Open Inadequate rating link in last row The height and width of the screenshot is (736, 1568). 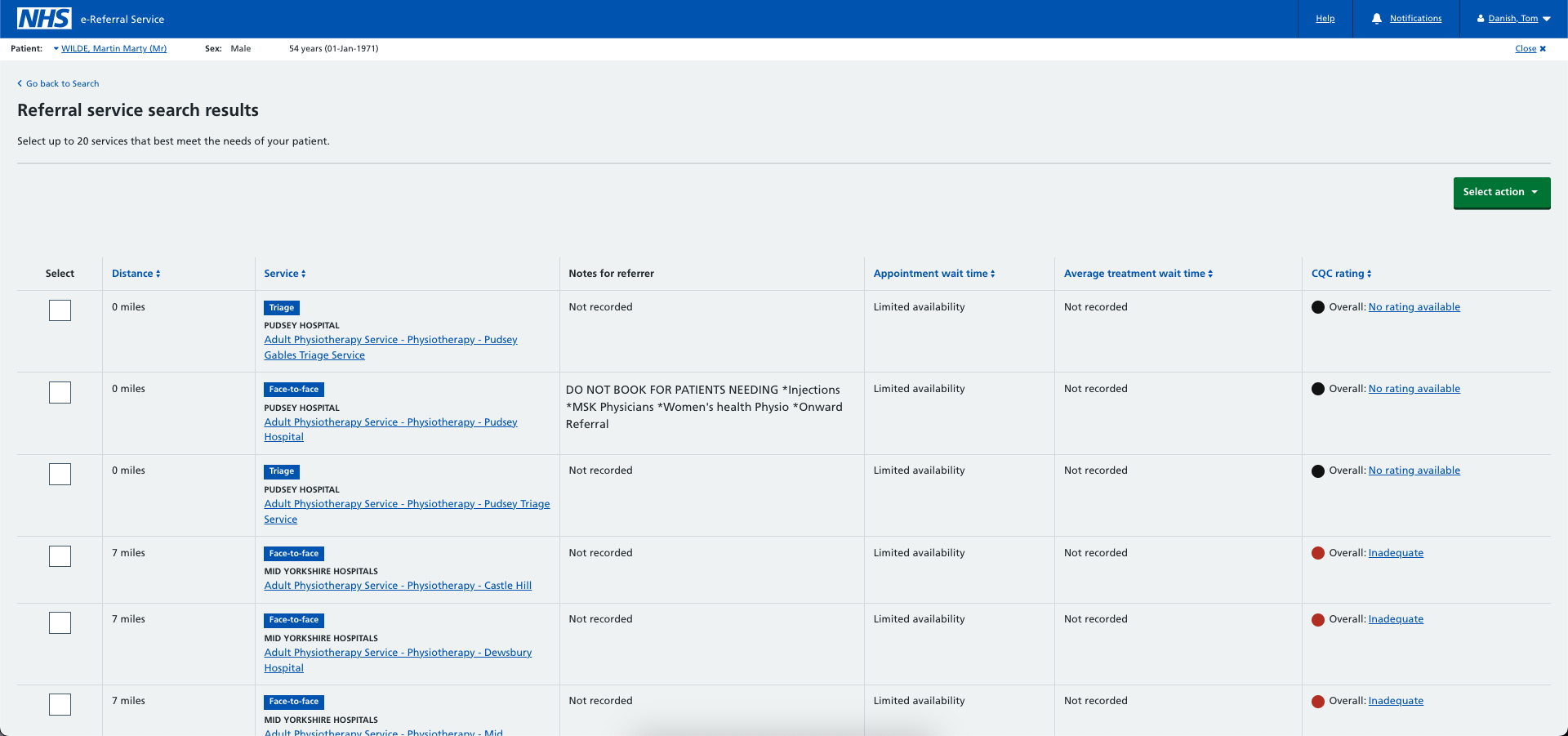point(1396,701)
